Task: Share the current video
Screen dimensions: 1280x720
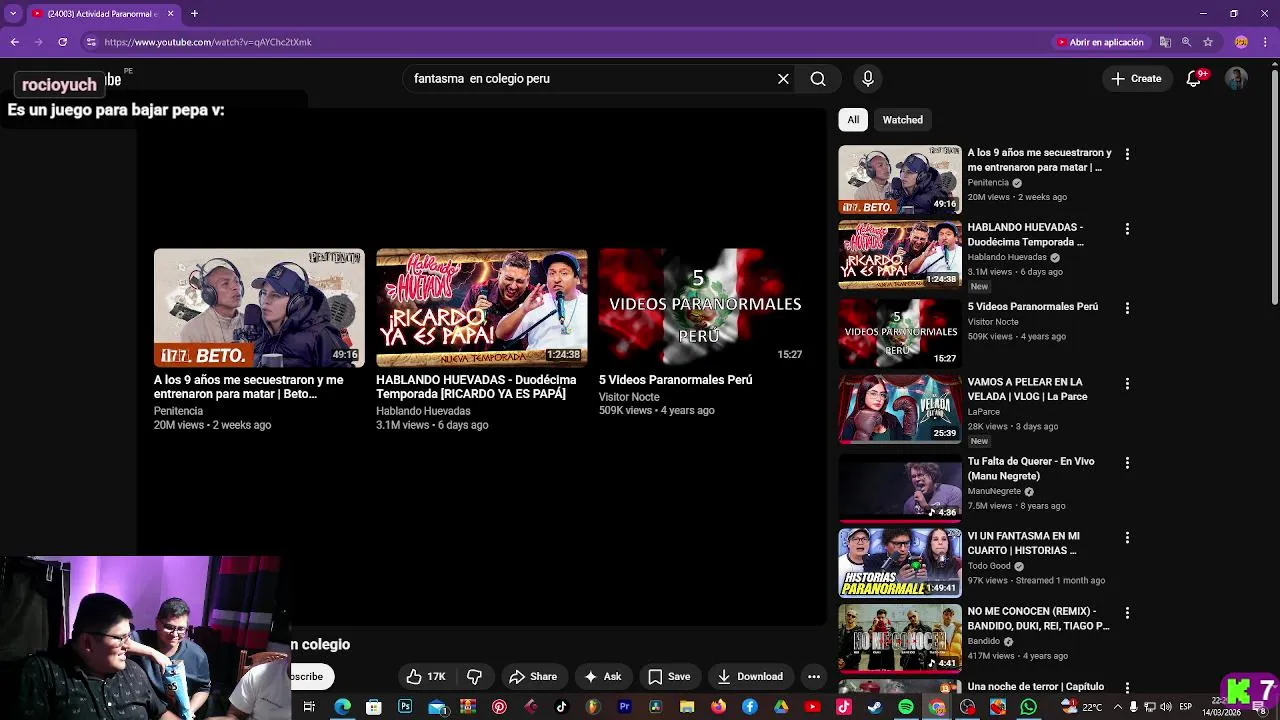Action: 533,677
